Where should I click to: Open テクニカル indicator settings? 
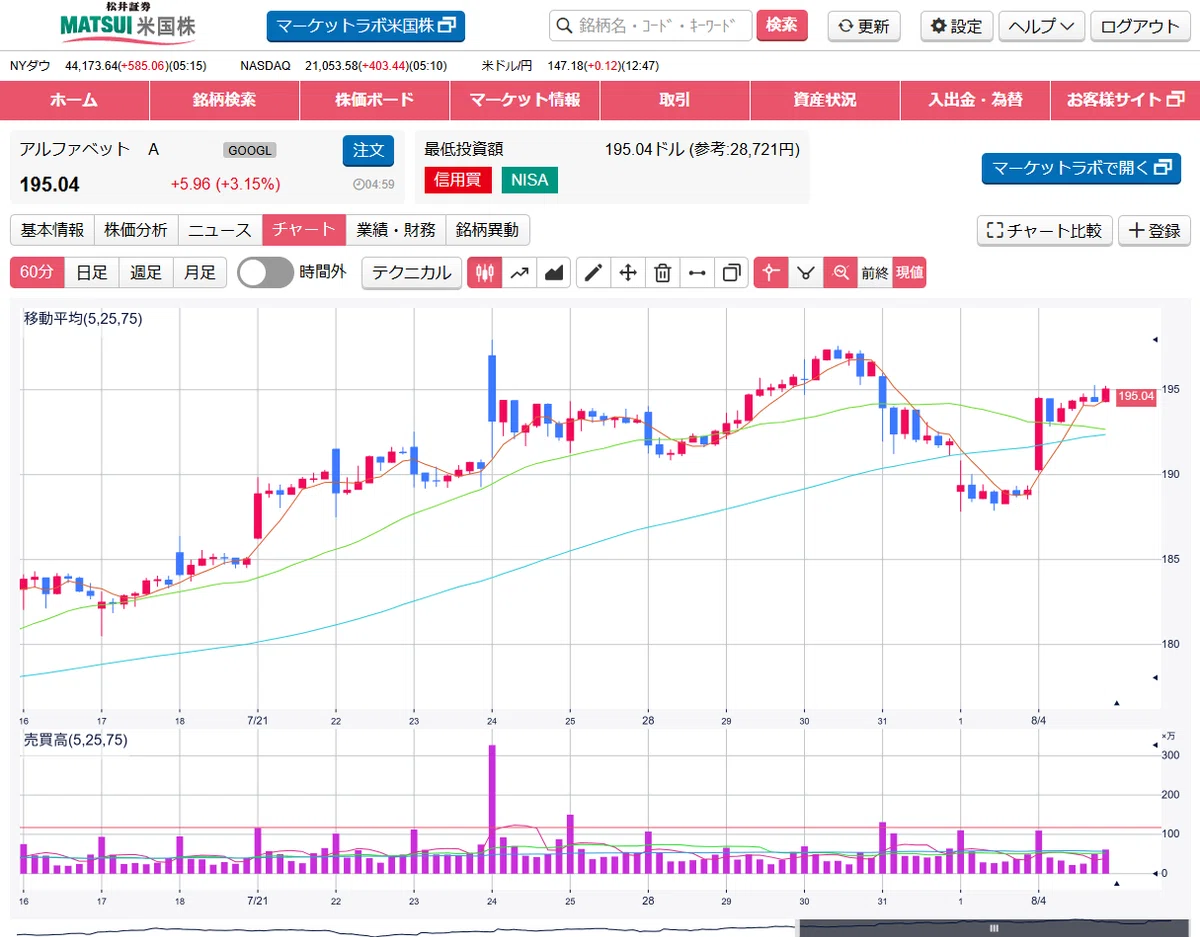point(412,272)
